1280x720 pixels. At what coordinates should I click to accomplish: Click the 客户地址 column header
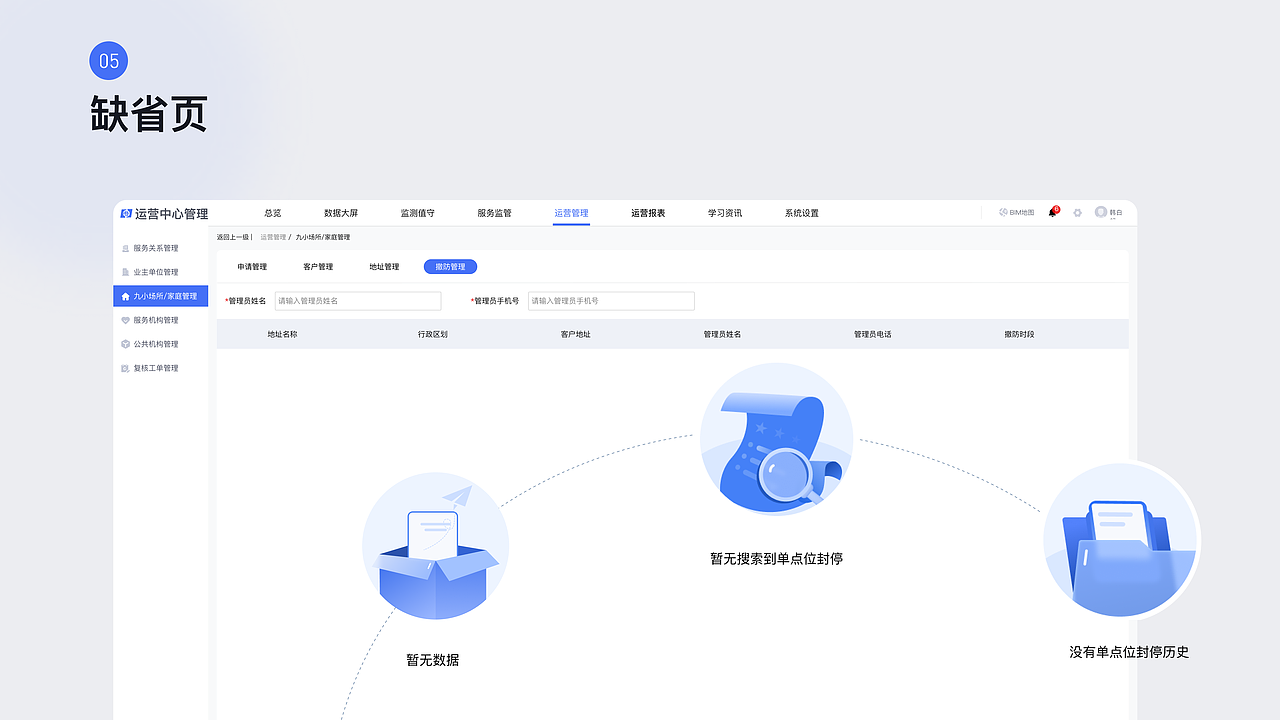[576, 334]
